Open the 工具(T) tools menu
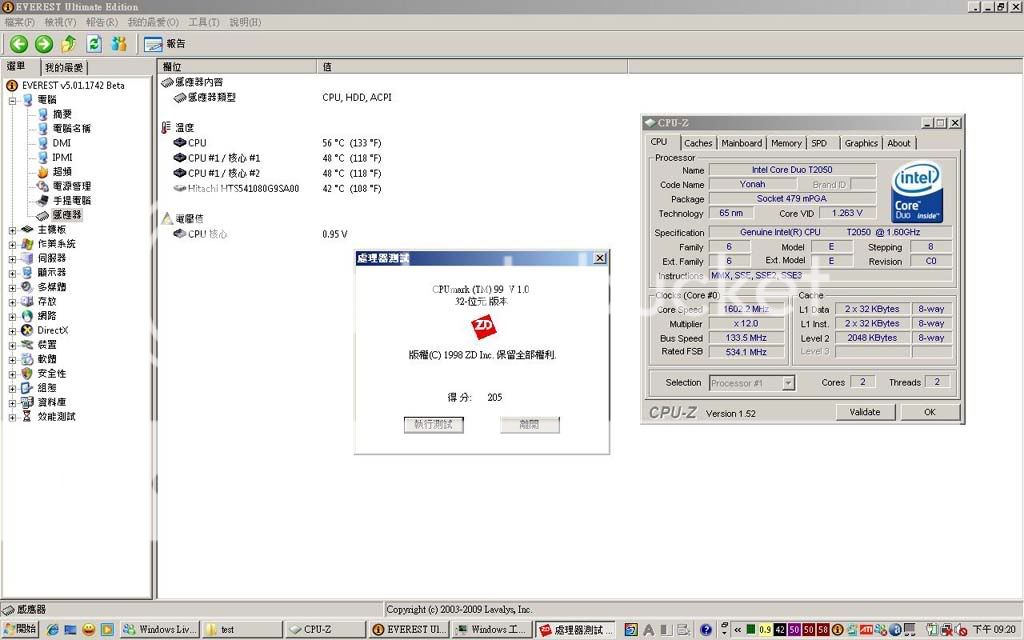 click(204, 22)
